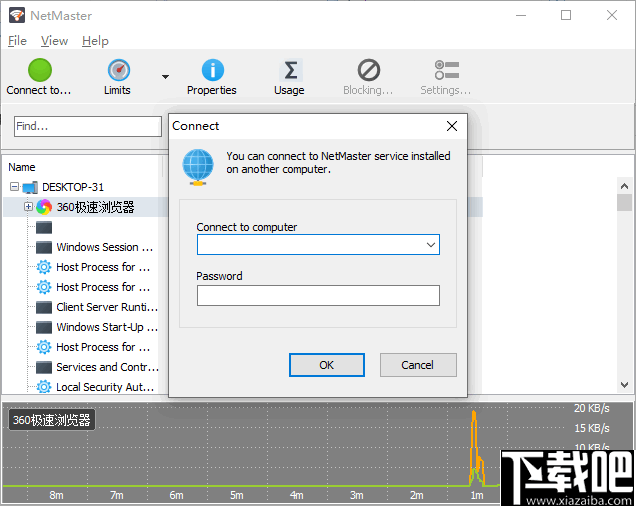This screenshot has height=506, width=636.
Task: Click the 4m time marker
Action: coord(297,495)
